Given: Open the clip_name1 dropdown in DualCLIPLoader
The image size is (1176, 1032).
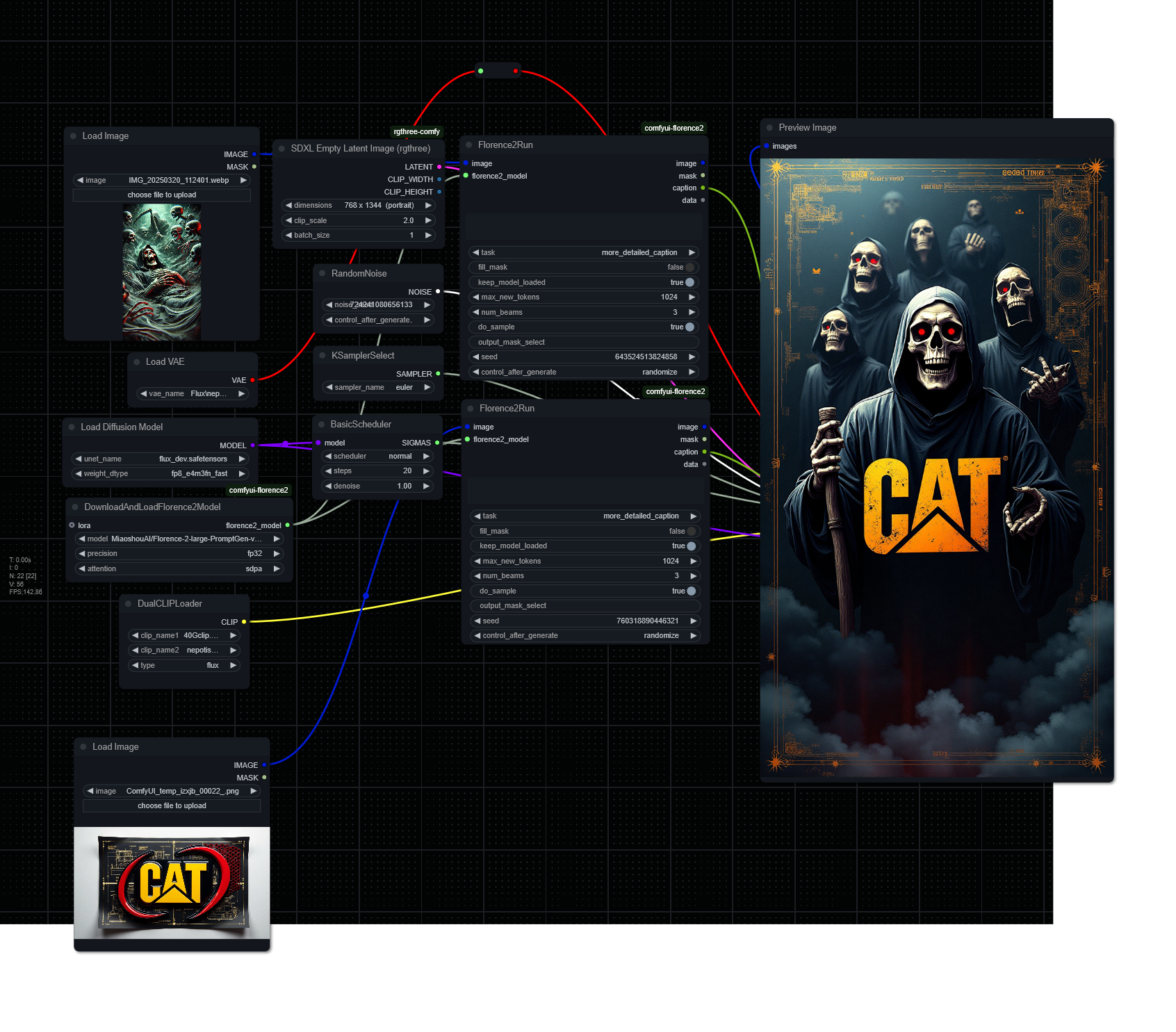Looking at the screenshot, I should tap(185, 636).
